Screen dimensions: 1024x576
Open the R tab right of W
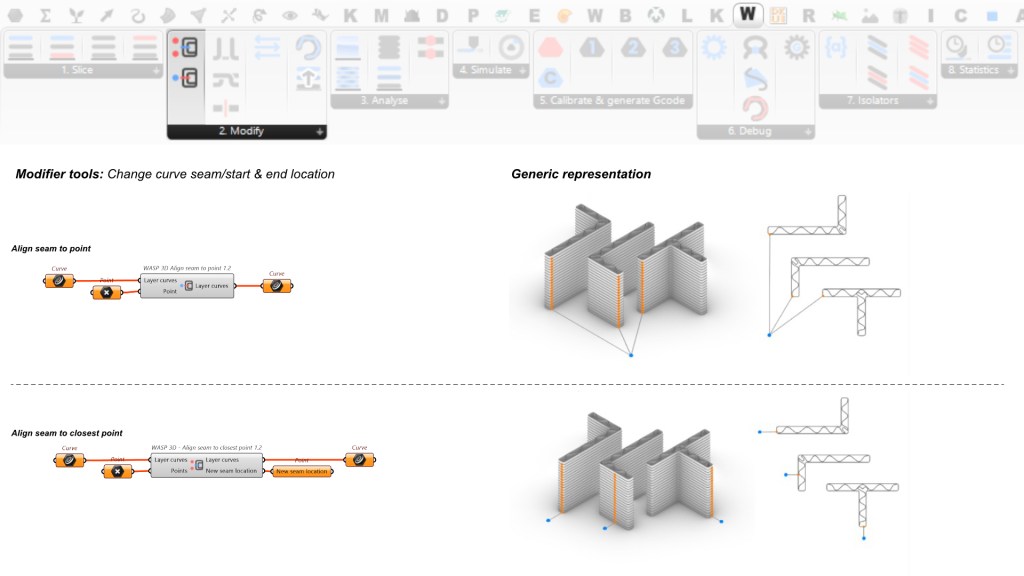click(x=808, y=16)
